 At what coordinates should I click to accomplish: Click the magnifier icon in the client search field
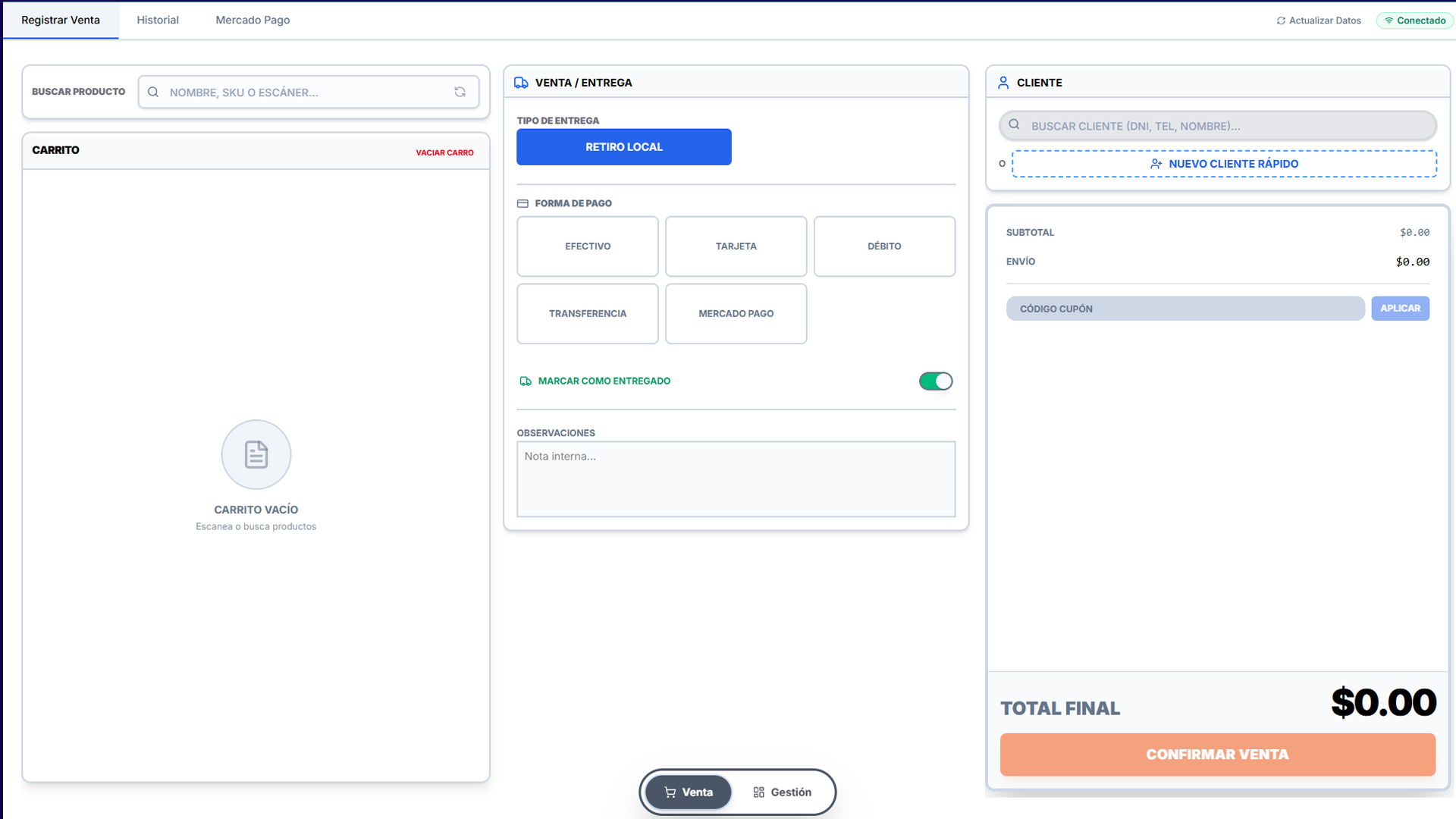[1015, 125]
